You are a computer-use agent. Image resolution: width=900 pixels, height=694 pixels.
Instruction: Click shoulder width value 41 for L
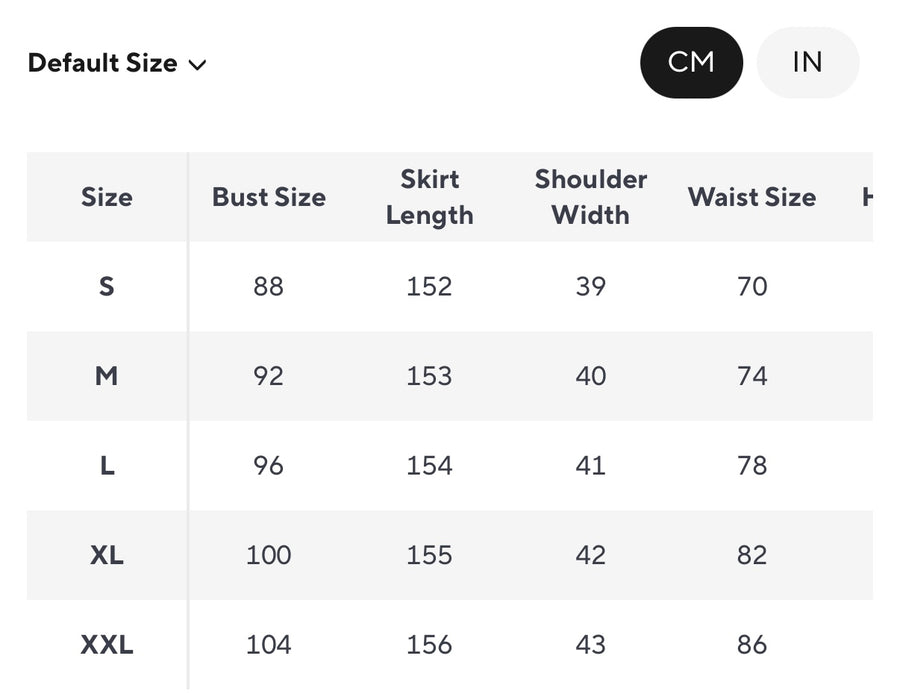click(x=590, y=466)
